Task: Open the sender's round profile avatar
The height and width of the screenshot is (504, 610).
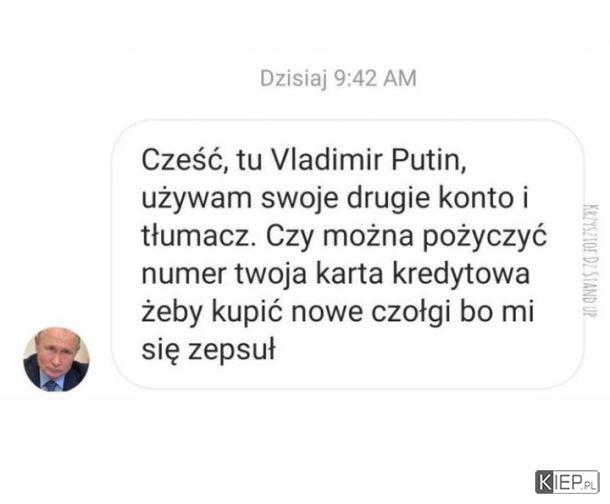Action: (56, 359)
